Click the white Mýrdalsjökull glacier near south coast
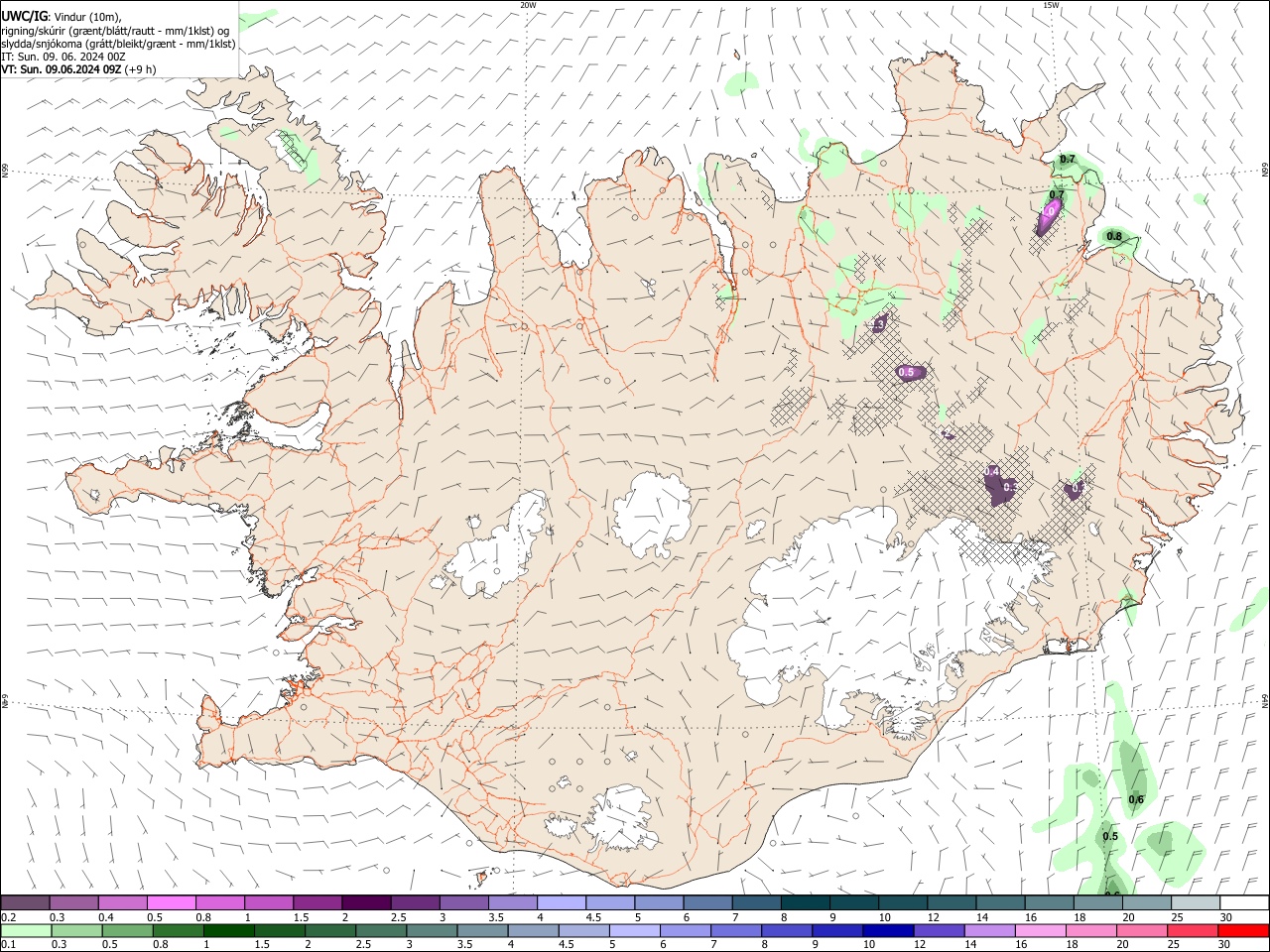This screenshot has width=1270, height=952. click(618, 819)
